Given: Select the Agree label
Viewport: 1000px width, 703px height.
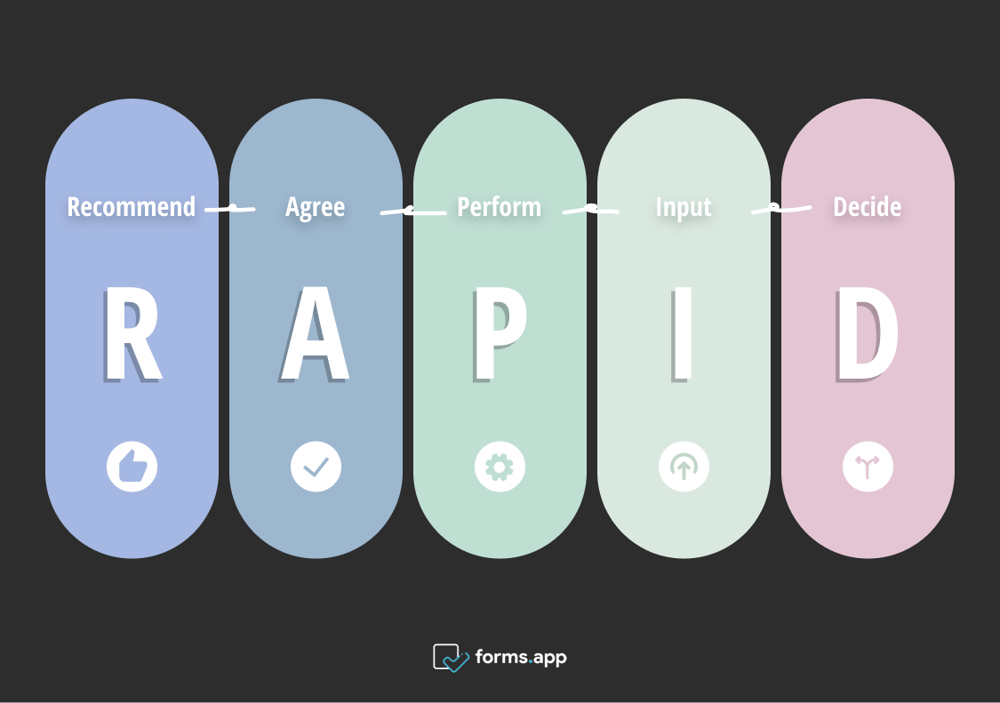Looking at the screenshot, I should click(315, 207).
